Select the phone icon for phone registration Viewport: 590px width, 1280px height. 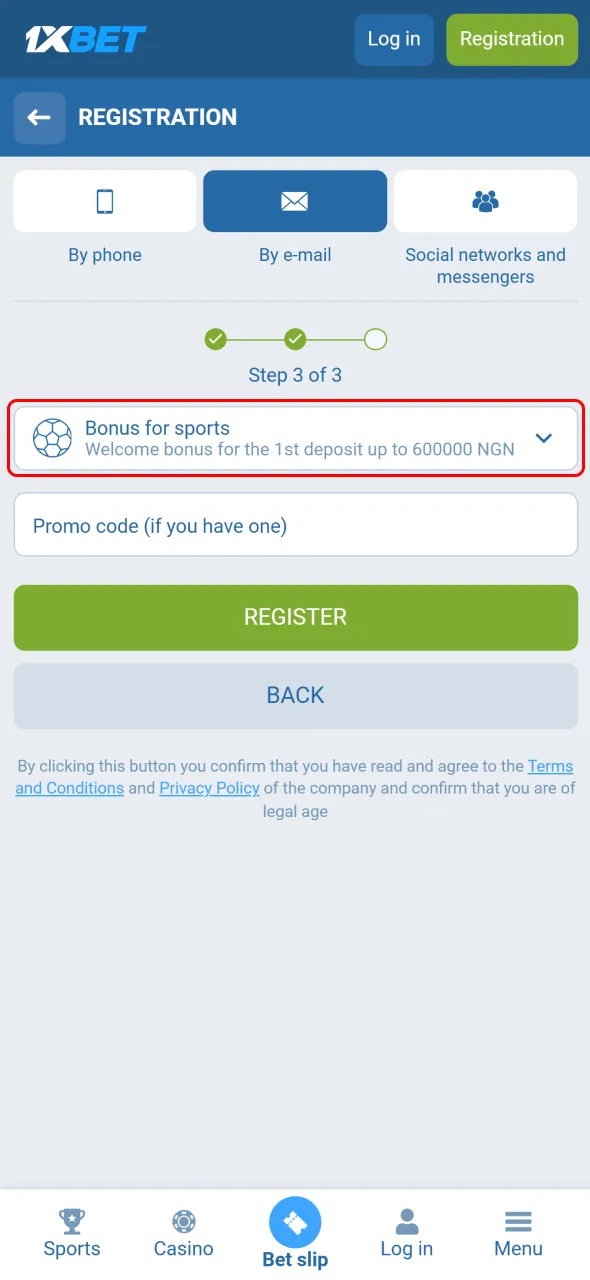(x=104, y=200)
